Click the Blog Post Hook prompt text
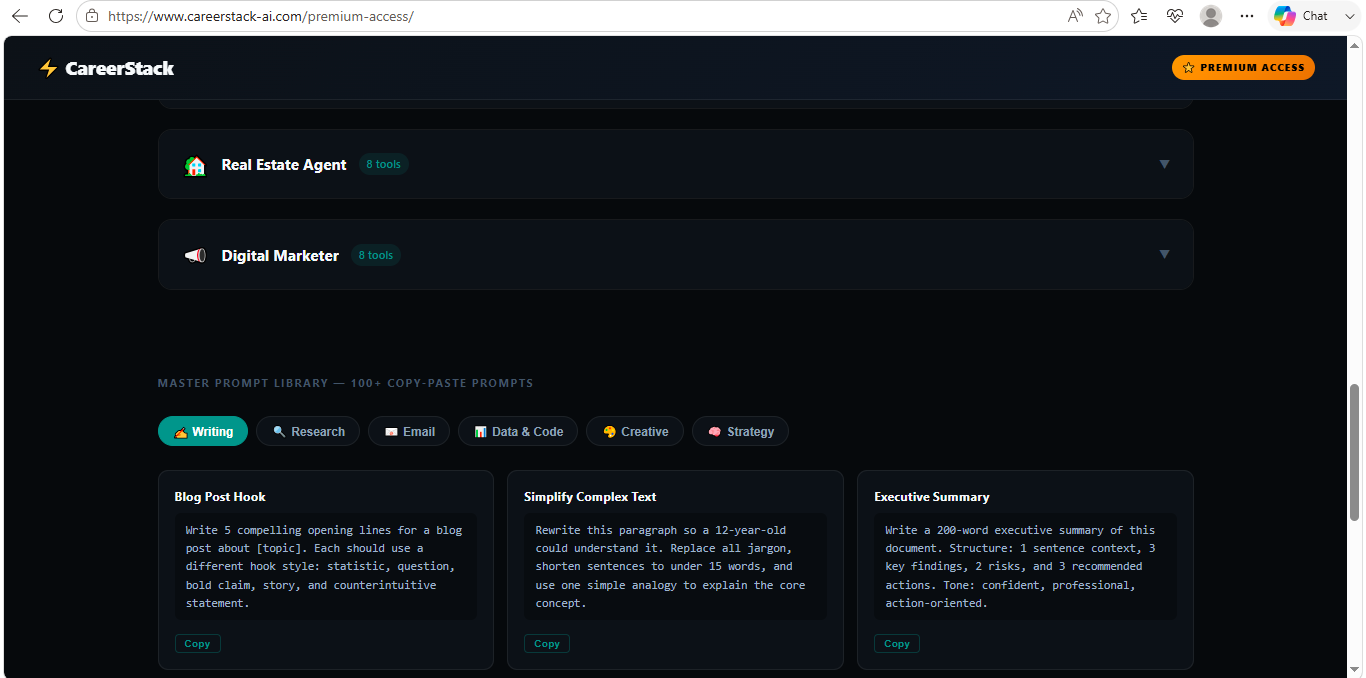The image size is (1366, 678). point(326,567)
